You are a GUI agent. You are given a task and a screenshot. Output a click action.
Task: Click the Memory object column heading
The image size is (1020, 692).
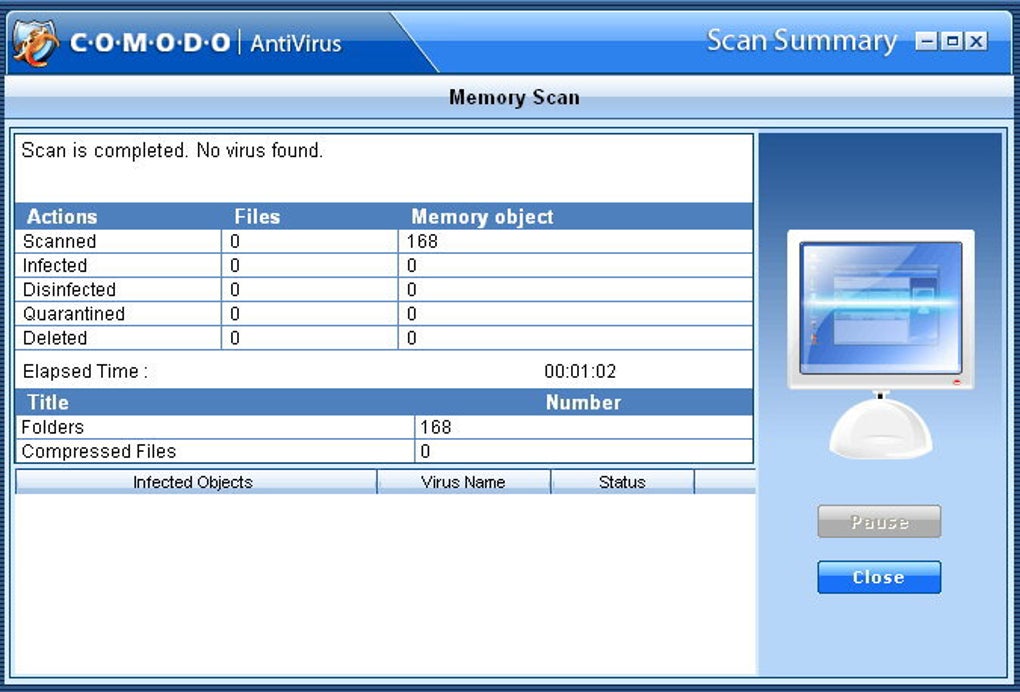(x=482, y=217)
